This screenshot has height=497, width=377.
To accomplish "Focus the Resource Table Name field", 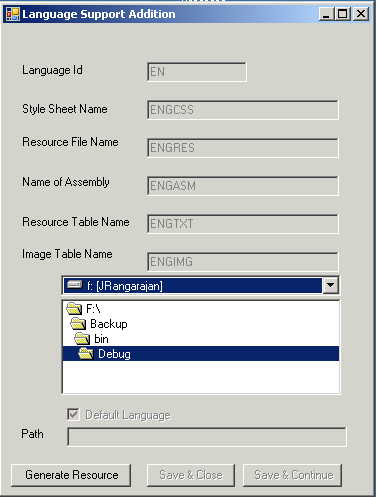I will 243,224.
